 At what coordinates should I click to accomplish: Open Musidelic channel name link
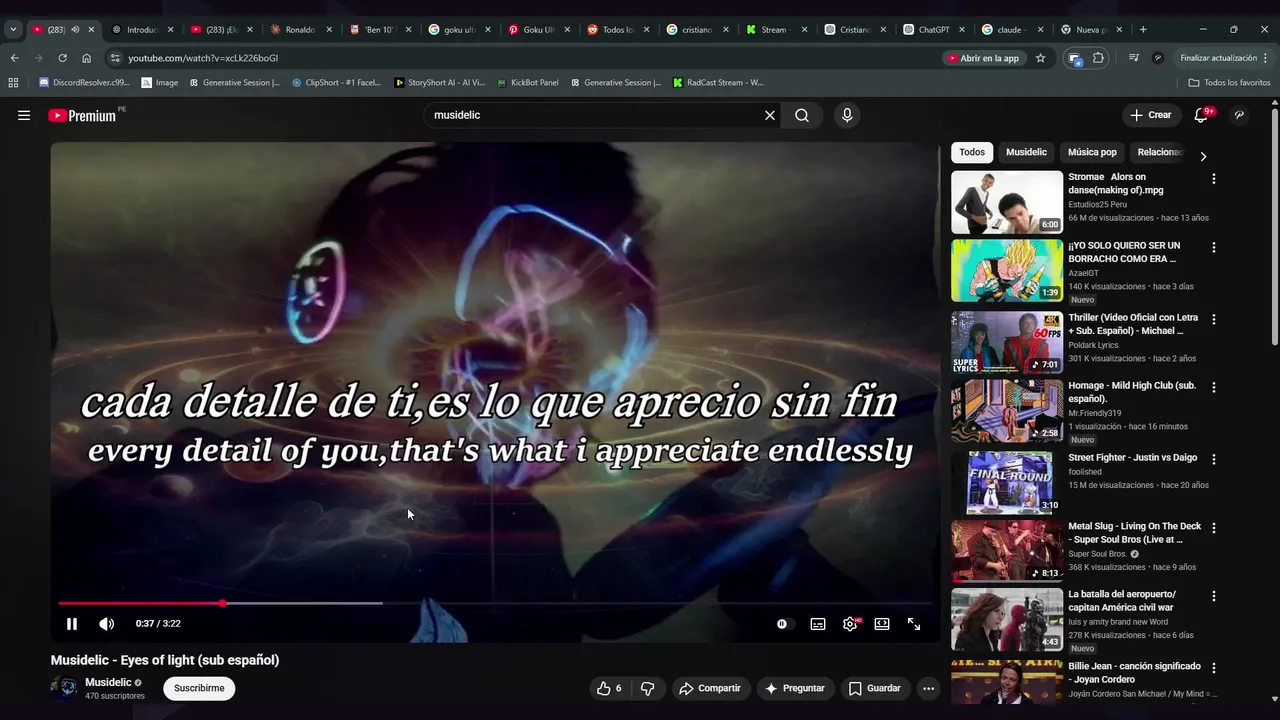click(x=108, y=682)
